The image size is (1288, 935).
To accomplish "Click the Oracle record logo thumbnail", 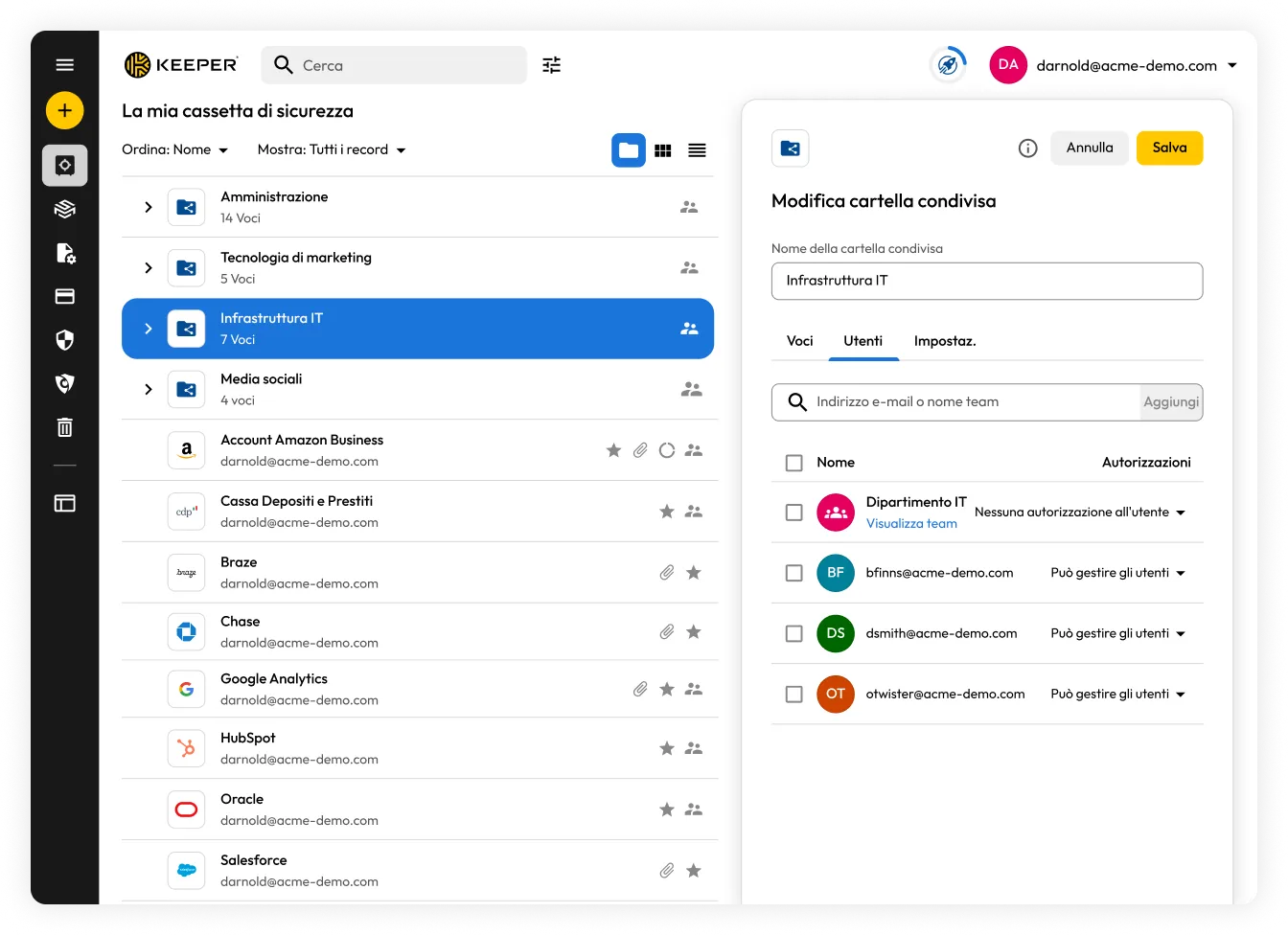I will pos(187,810).
